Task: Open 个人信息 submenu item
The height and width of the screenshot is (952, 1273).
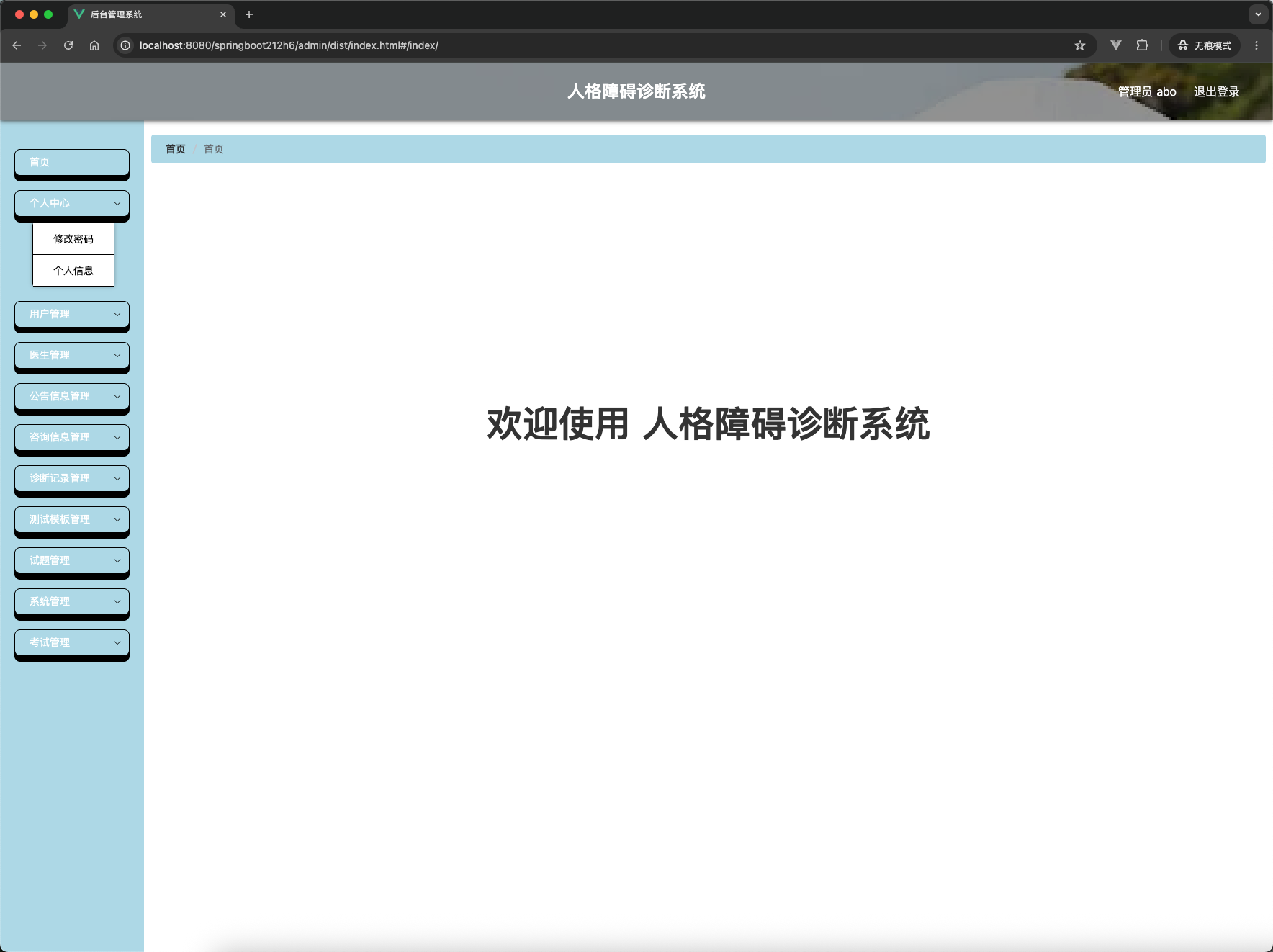Action: point(73,271)
